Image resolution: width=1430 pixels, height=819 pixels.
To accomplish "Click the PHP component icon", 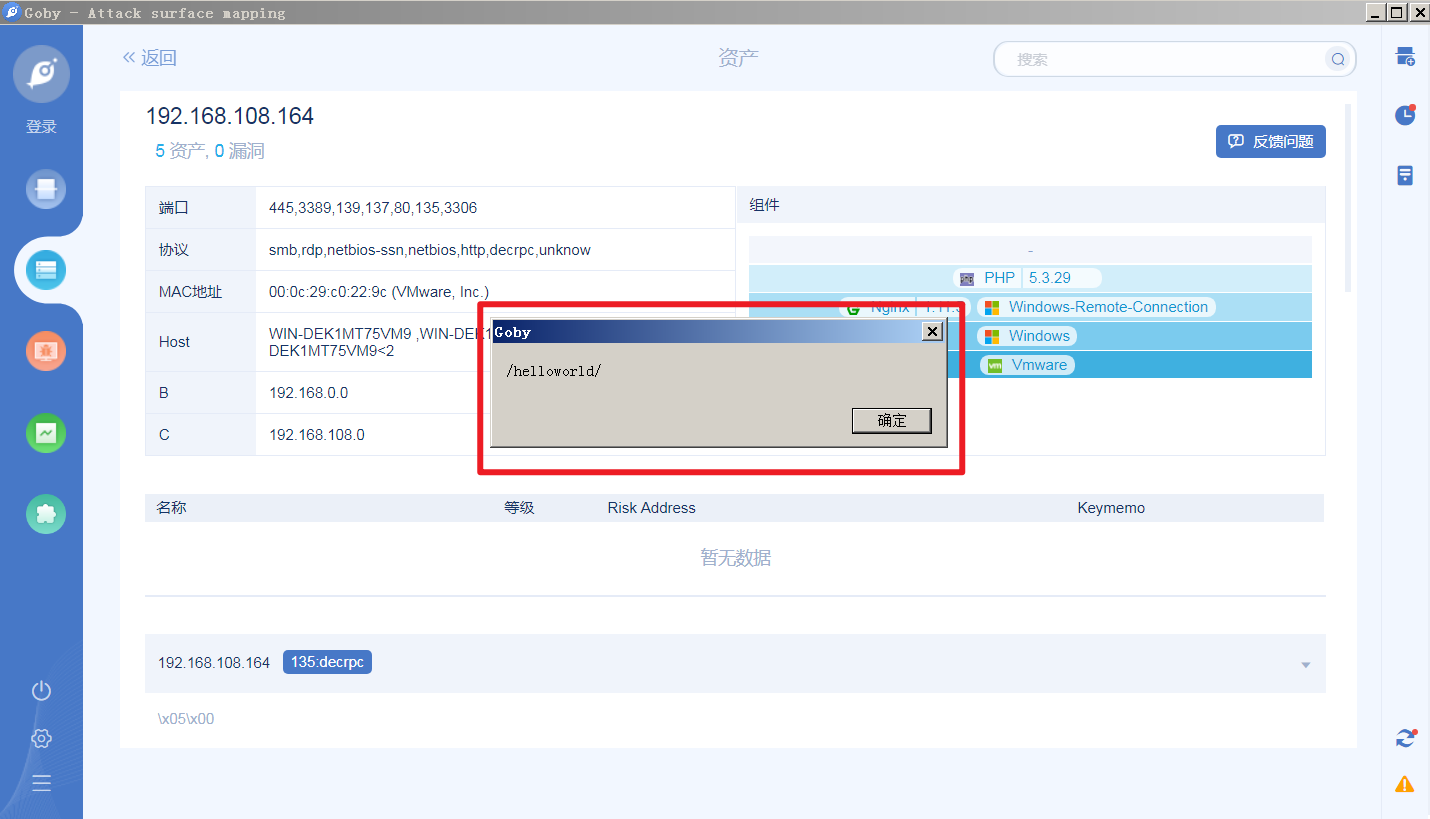I will [966, 279].
